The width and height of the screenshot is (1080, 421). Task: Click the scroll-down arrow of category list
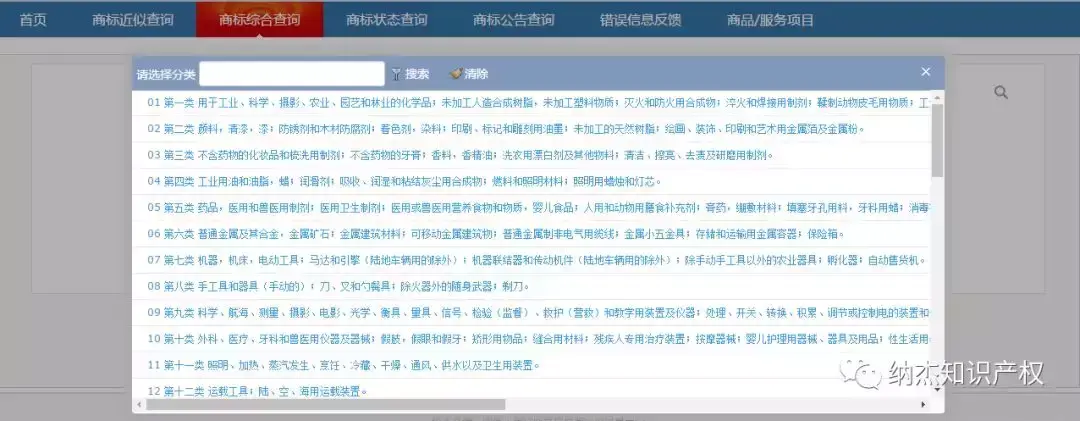(x=937, y=389)
